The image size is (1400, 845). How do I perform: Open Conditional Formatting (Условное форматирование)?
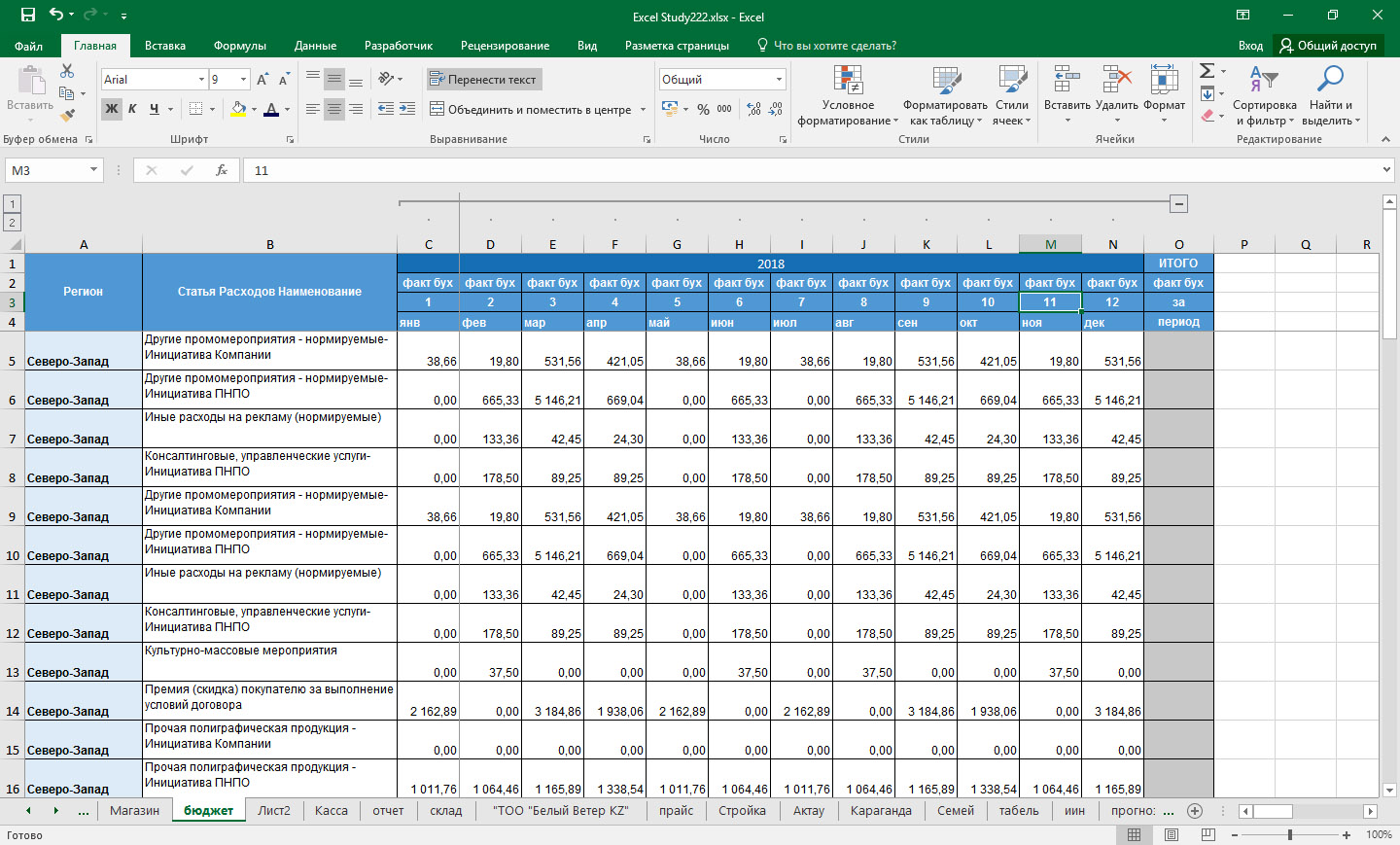coord(848,96)
